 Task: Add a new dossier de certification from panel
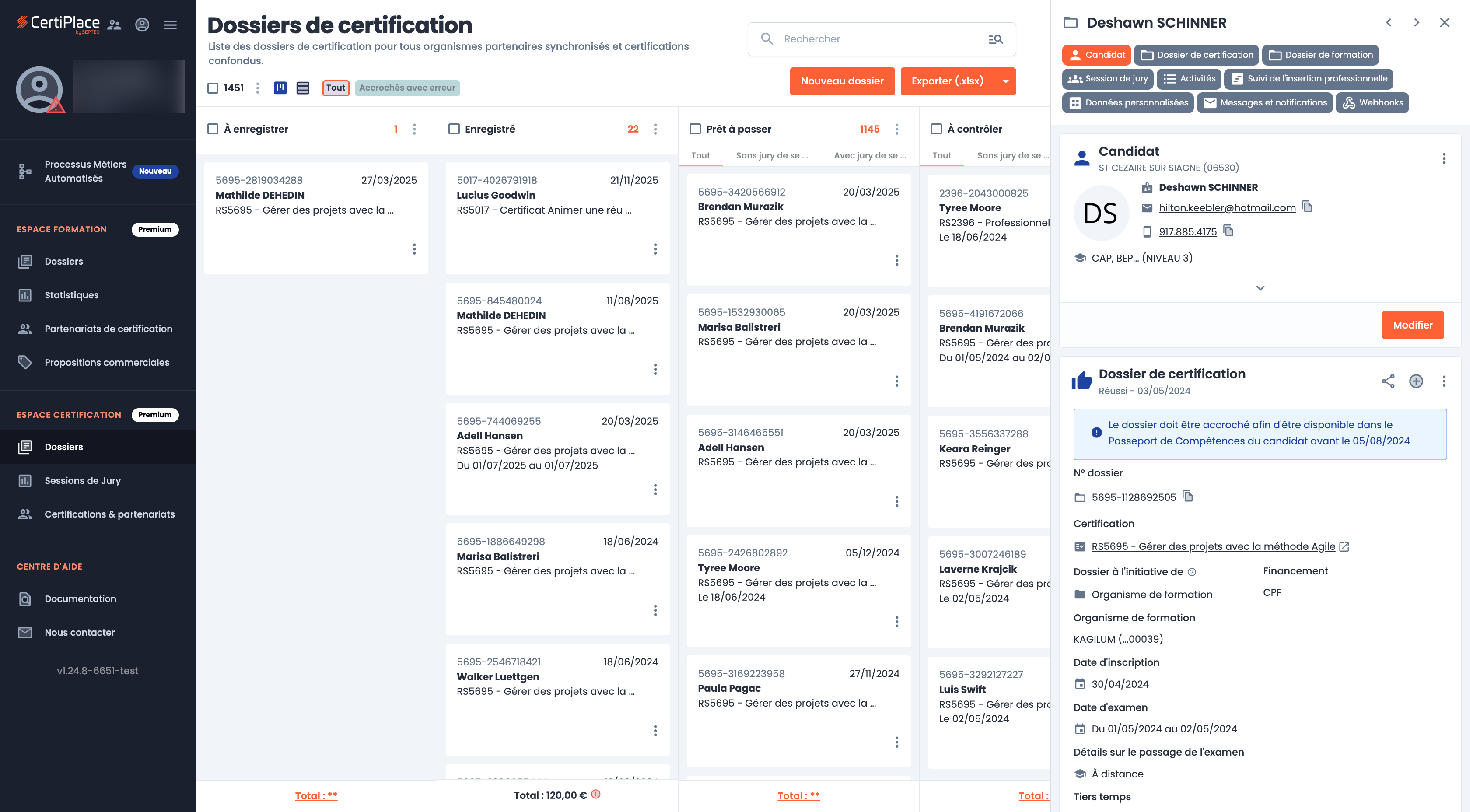(1416, 381)
